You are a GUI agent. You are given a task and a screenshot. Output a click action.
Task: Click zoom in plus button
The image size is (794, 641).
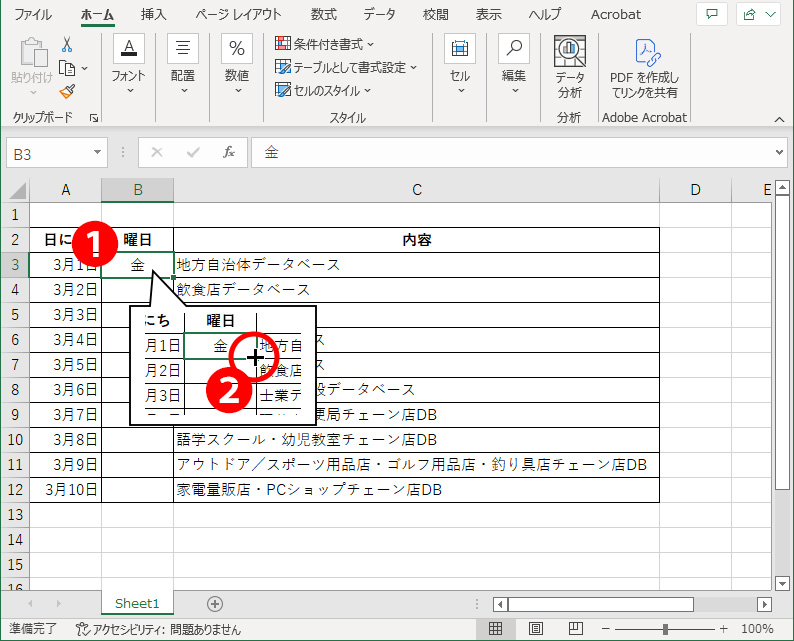pyautogui.click(x=724, y=629)
